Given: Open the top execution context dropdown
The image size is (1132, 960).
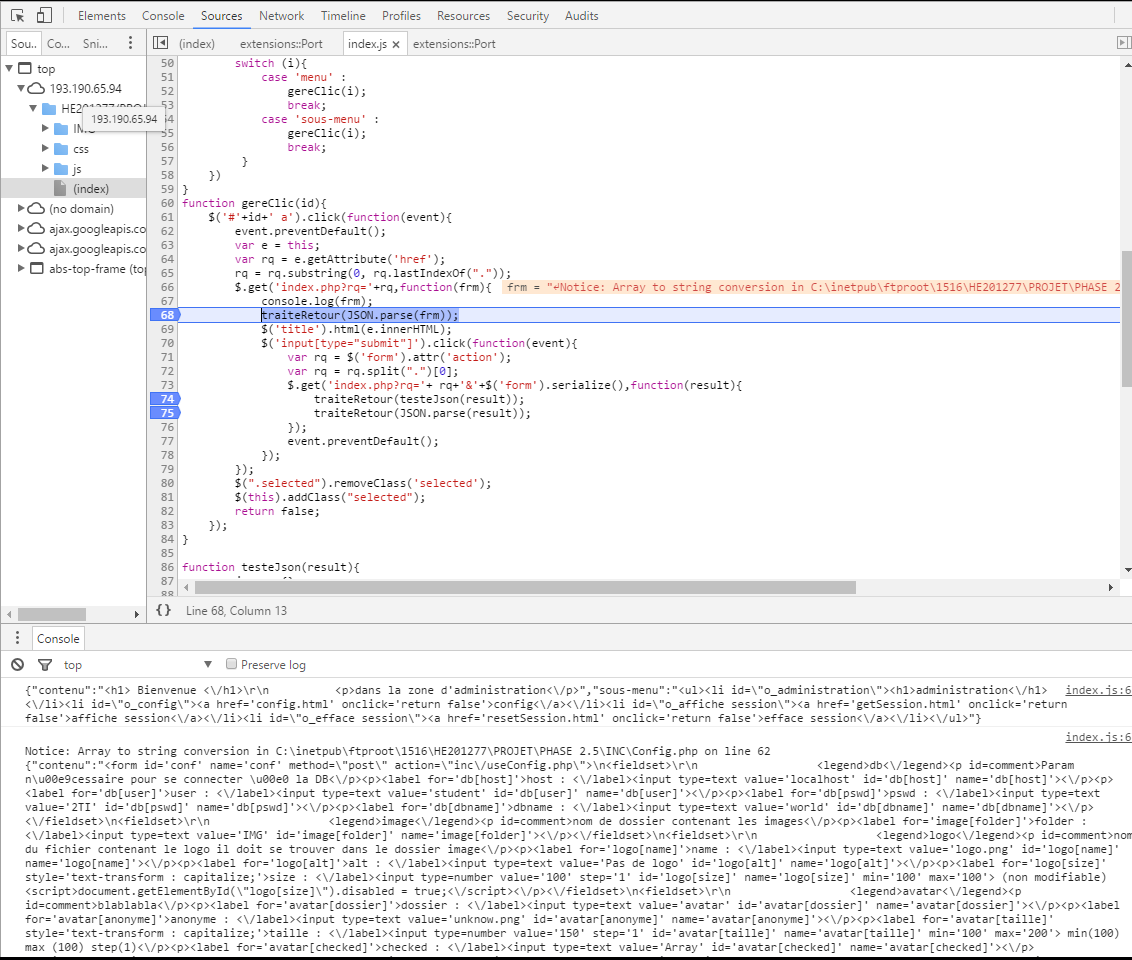Looking at the screenshot, I should pos(137,664).
